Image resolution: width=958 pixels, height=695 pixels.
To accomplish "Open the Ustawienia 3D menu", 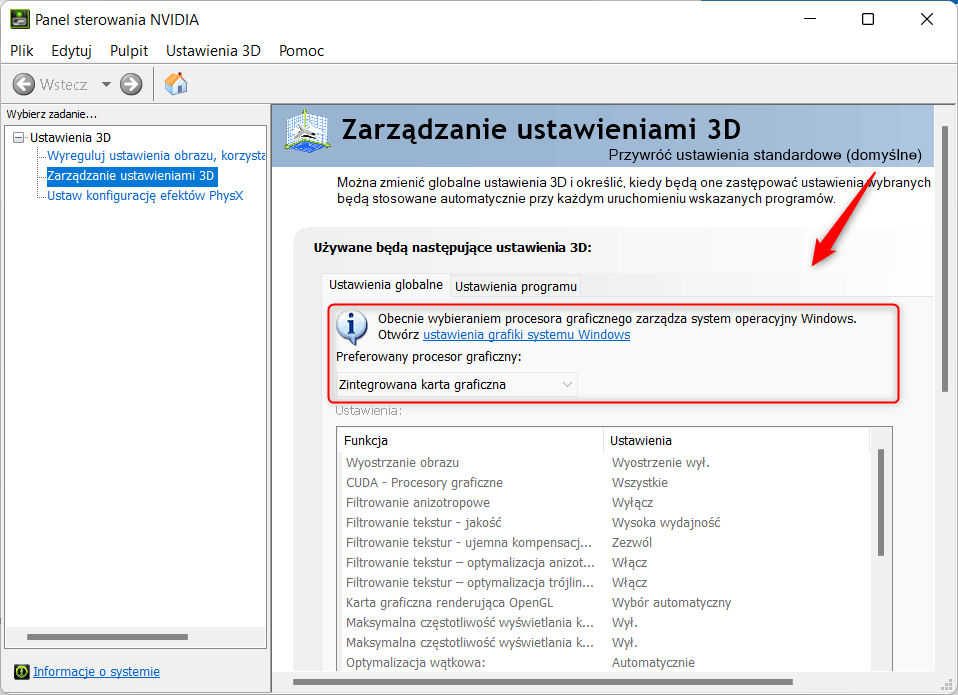I will (213, 51).
